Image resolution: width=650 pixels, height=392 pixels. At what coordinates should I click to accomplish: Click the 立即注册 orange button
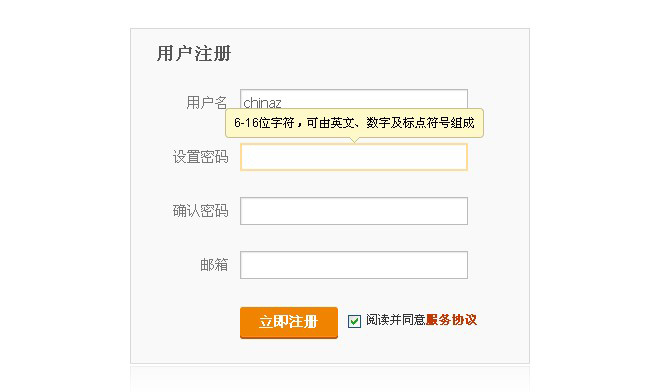point(289,322)
